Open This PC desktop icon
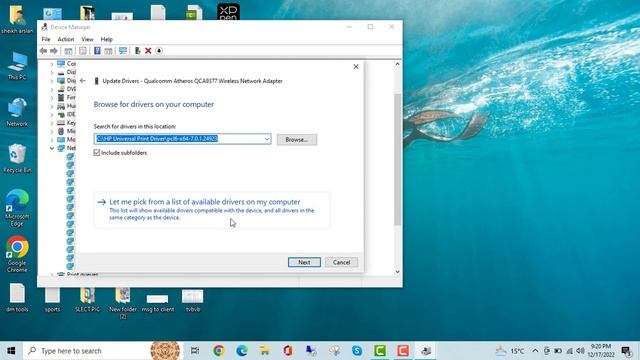Viewport: 640px width, 360px height. 17,66
